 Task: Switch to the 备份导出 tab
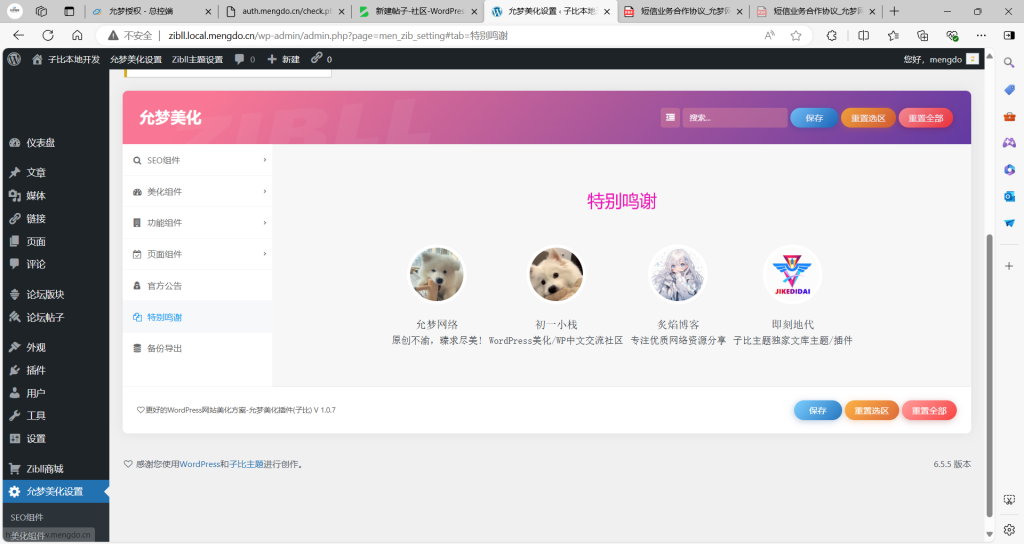(x=164, y=348)
